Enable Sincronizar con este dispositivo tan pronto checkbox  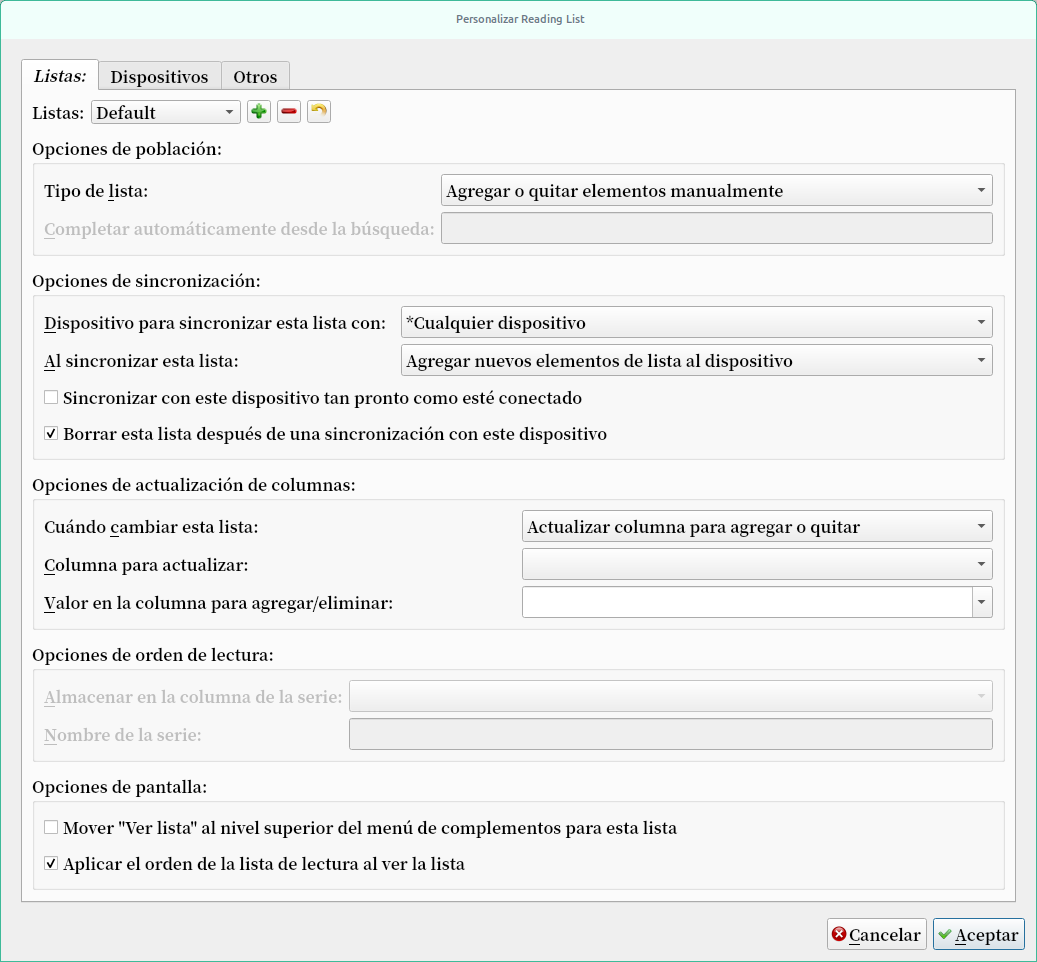(51, 397)
